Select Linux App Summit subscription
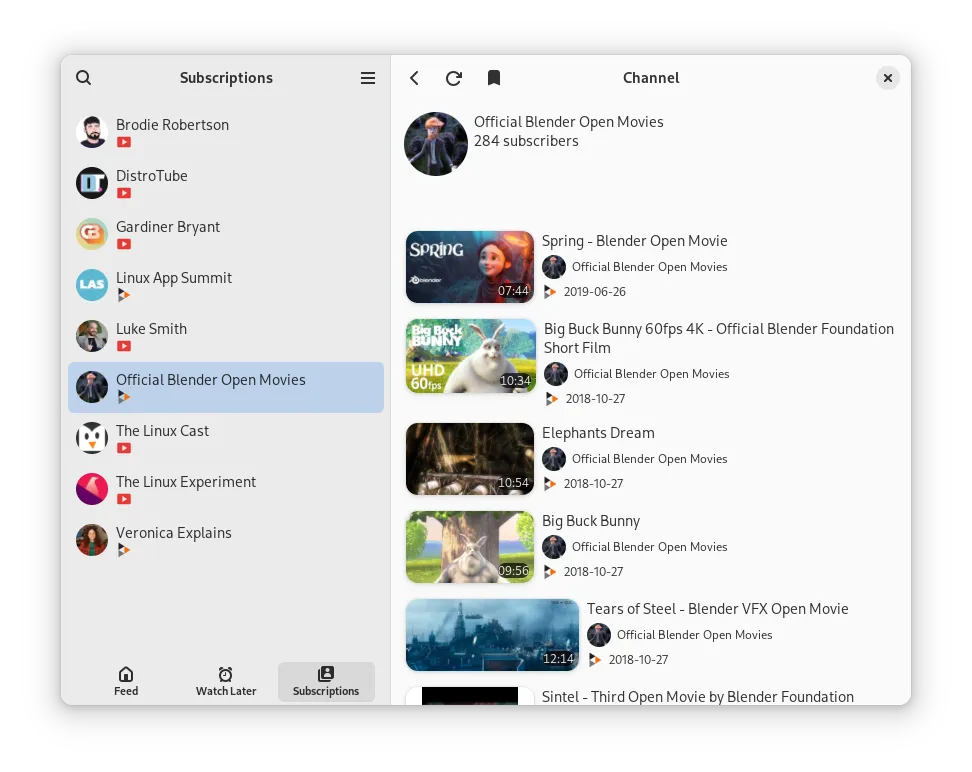The width and height of the screenshot is (972, 772). point(174,278)
